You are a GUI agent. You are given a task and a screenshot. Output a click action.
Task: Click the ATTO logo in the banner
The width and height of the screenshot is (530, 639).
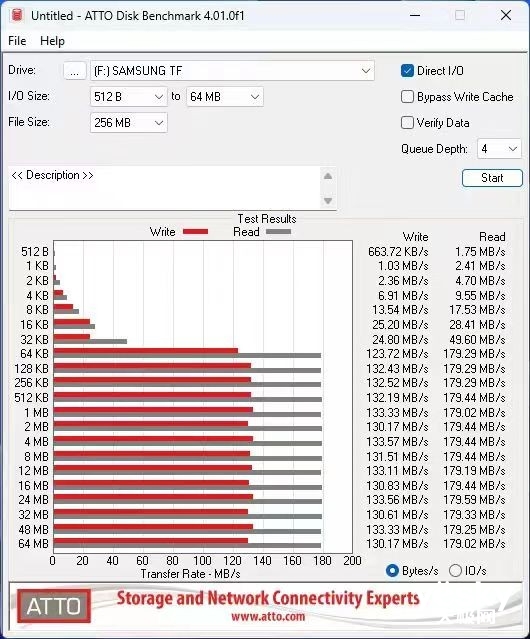click(54, 606)
